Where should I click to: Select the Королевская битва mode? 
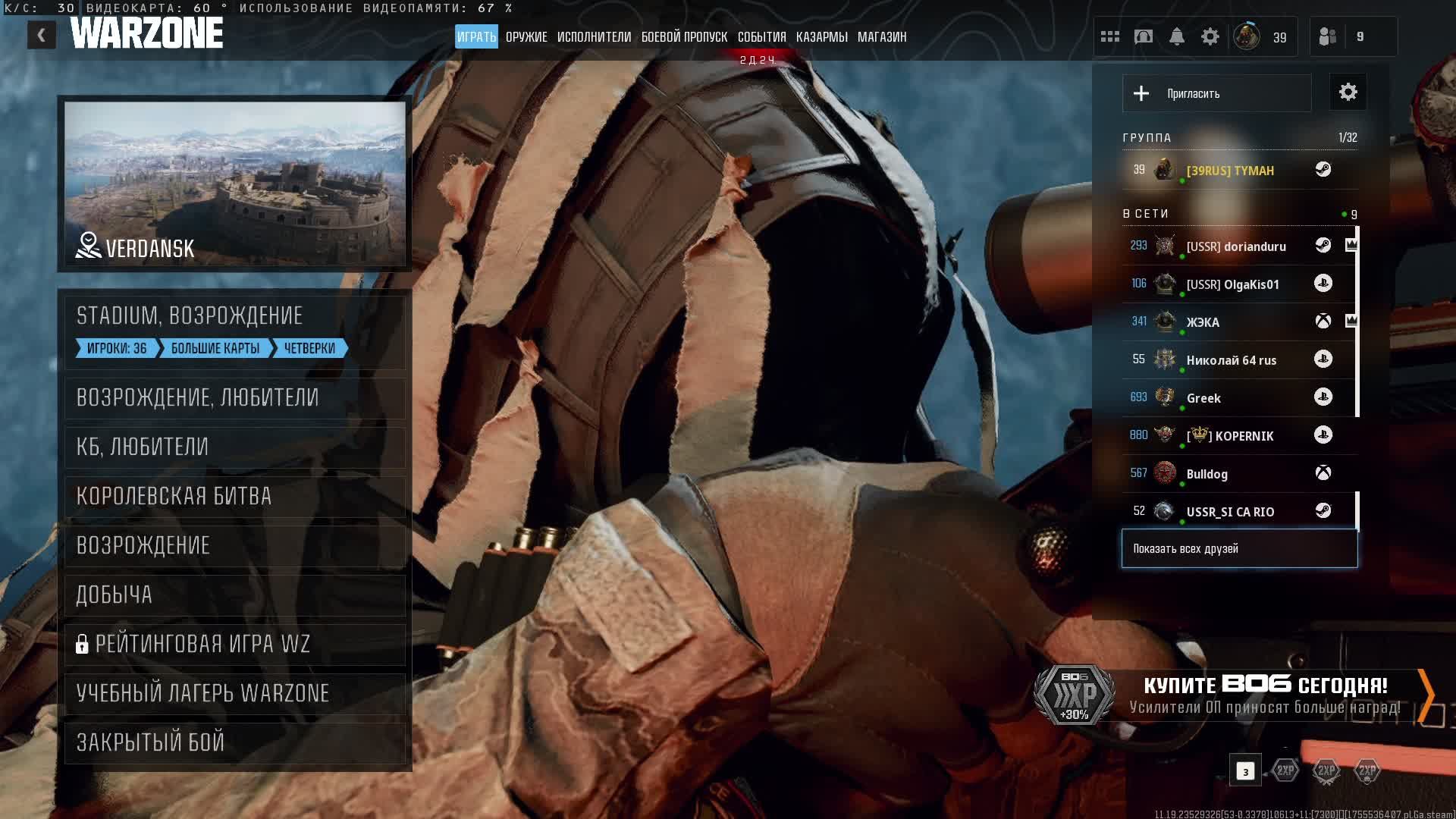point(235,496)
